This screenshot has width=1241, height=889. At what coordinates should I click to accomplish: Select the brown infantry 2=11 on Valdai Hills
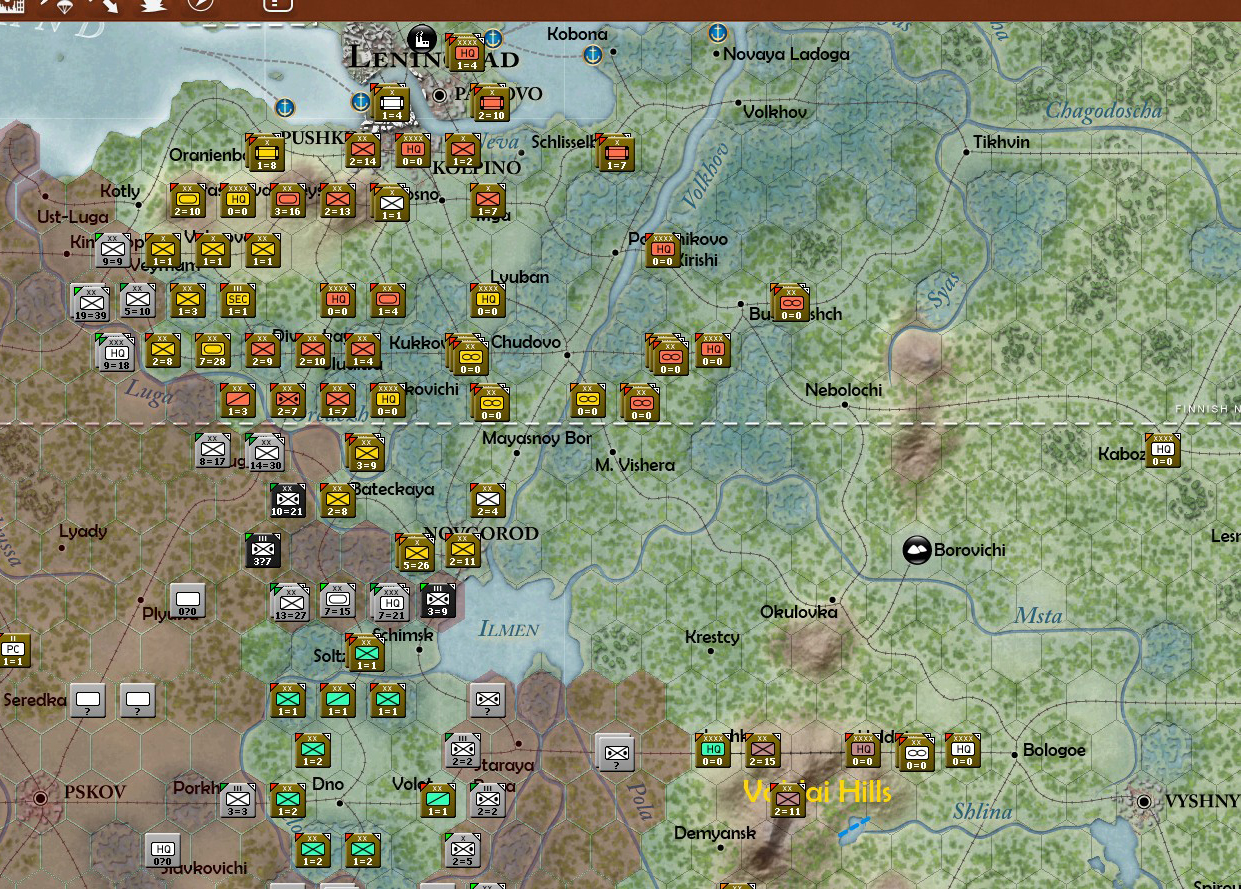787,800
